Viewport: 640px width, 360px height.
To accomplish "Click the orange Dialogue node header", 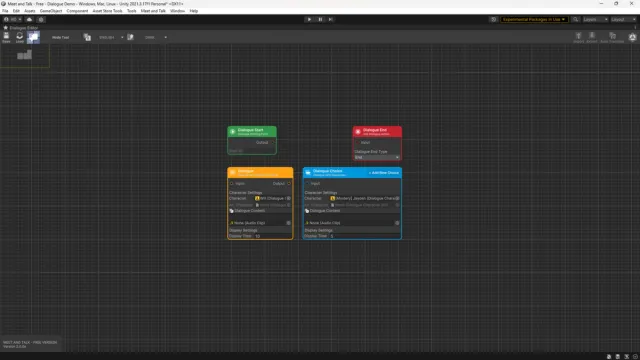I will (260, 173).
